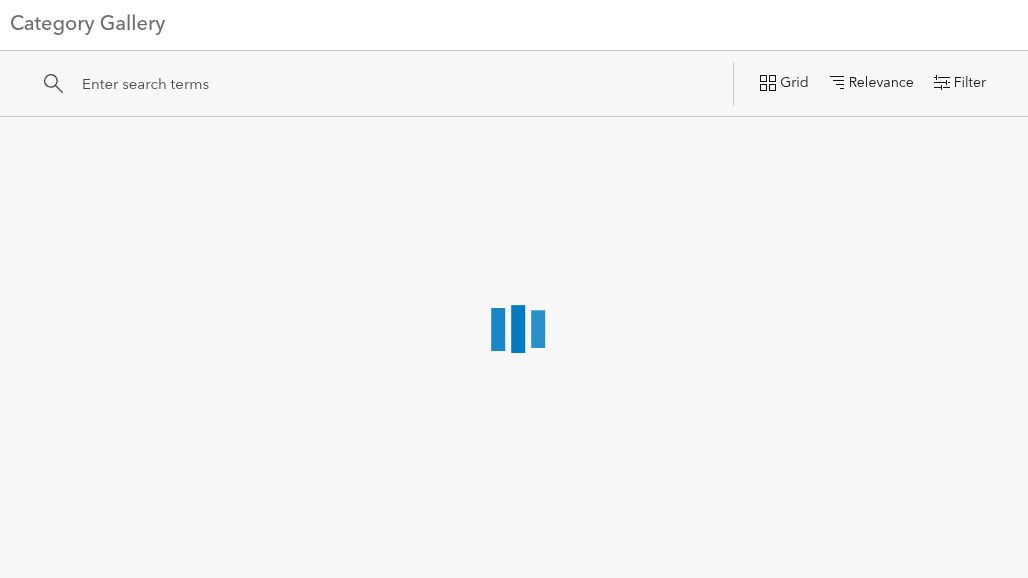Click the blue loading indicator

click(x=518, y=329)
